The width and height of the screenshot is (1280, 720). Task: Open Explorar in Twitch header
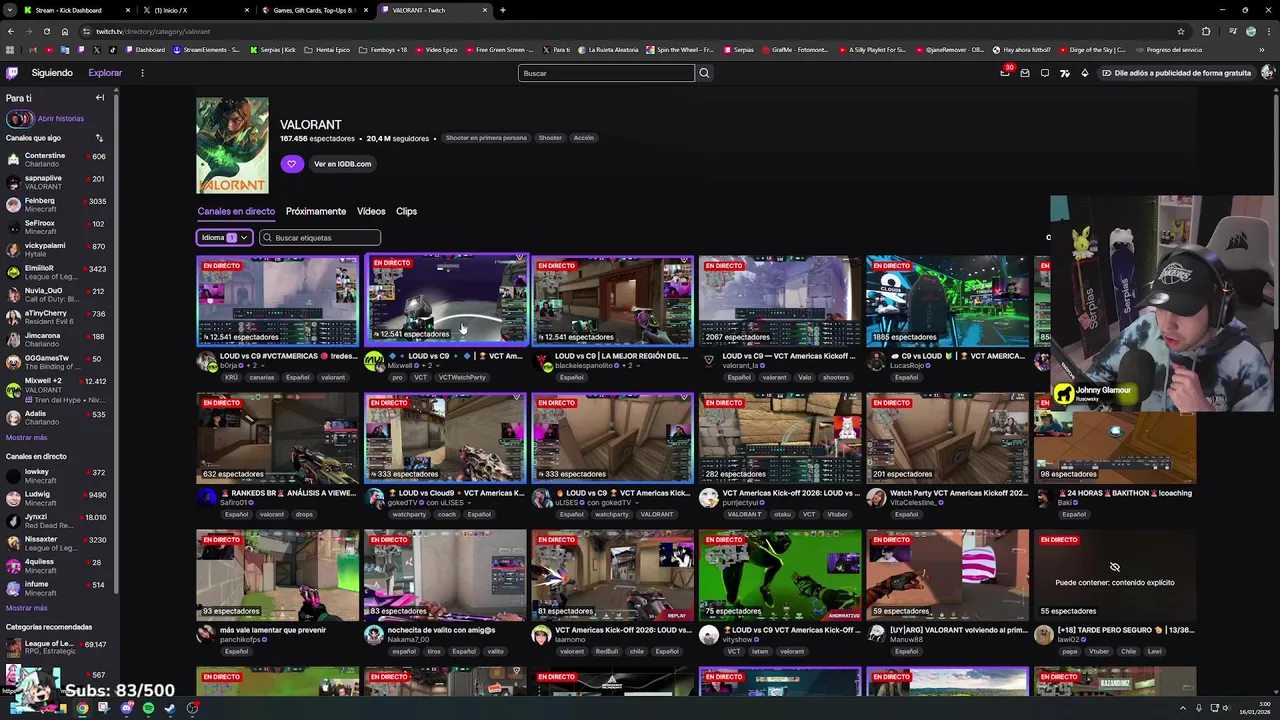pyautogui.click(x=105, y=73)
